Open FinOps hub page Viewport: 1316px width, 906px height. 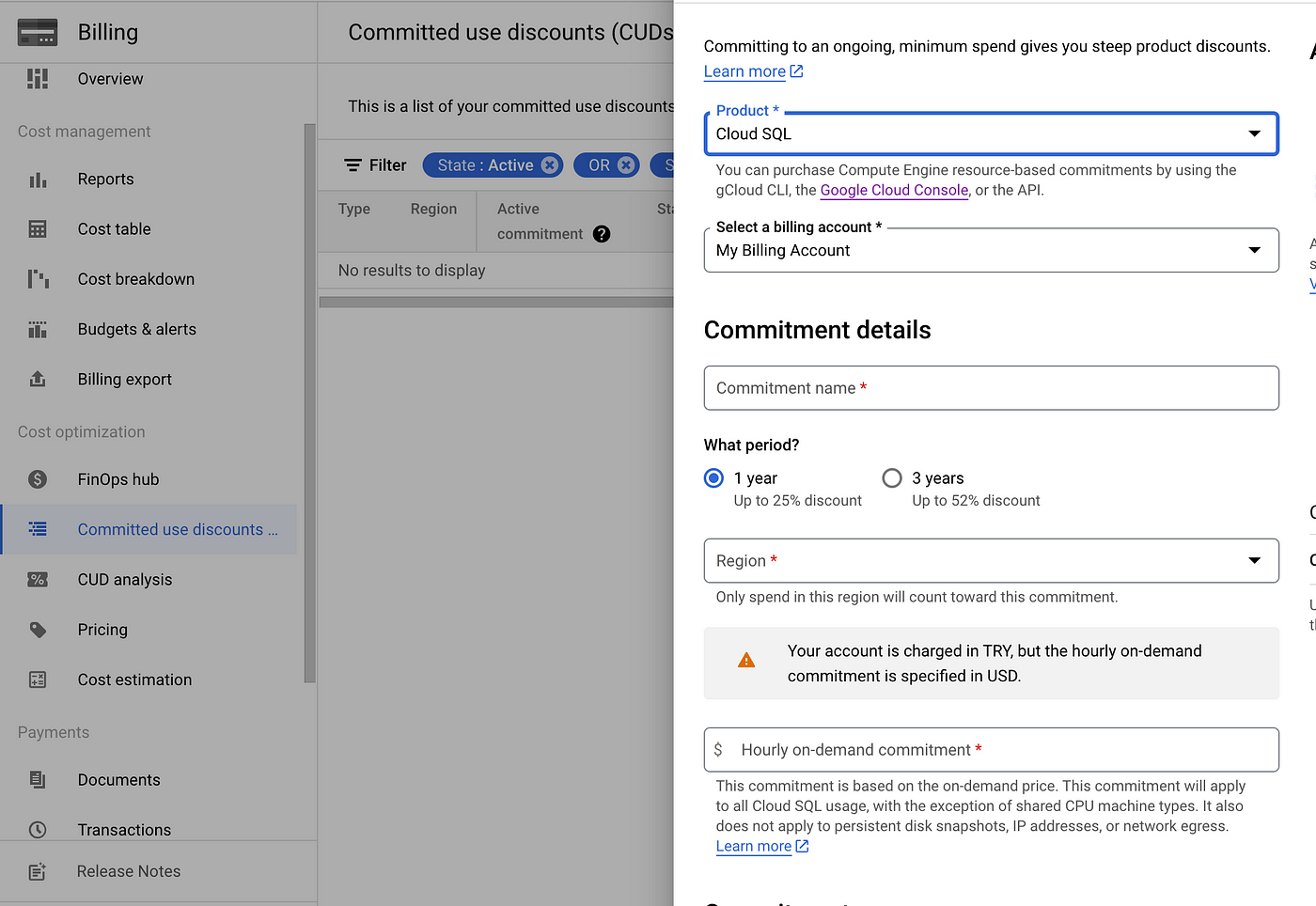tap(150, 479)
